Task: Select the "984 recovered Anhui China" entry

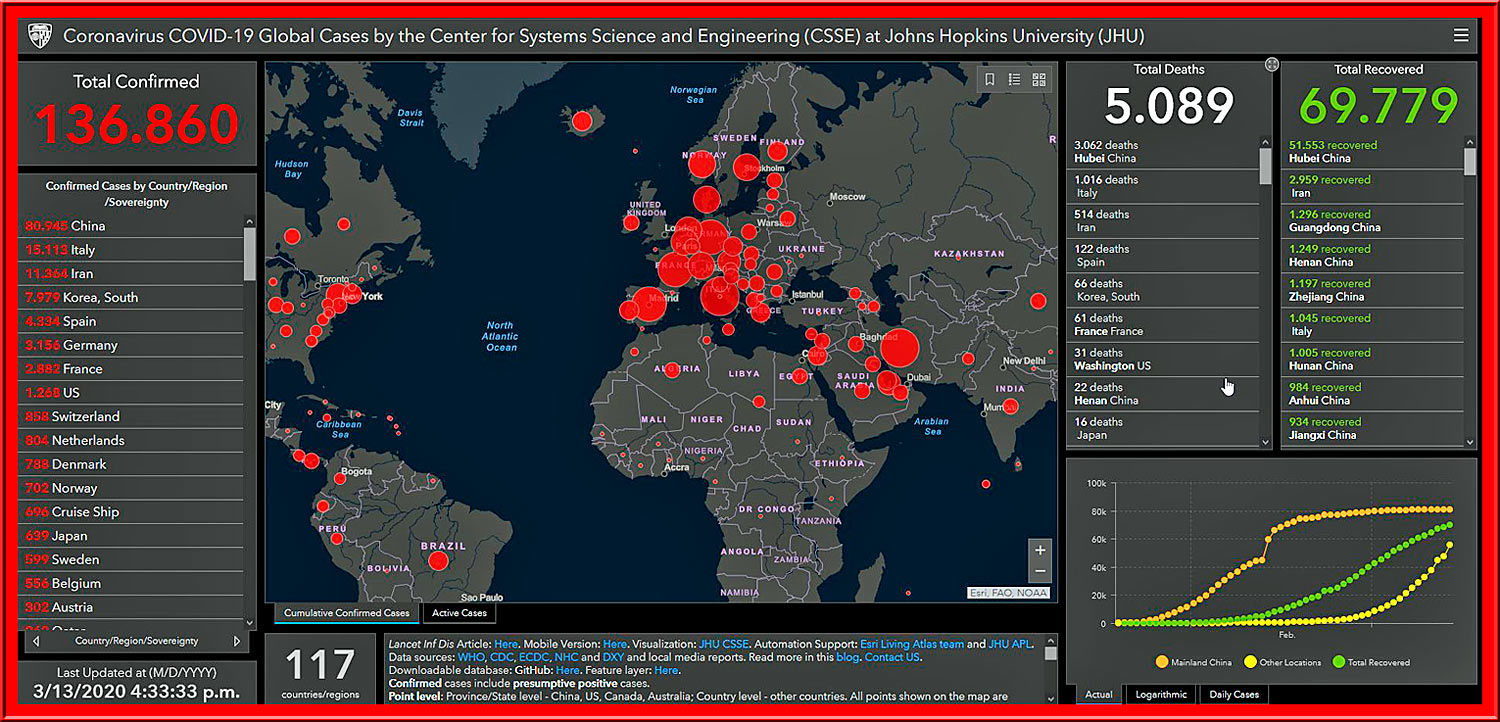Action: [1372, 394]
